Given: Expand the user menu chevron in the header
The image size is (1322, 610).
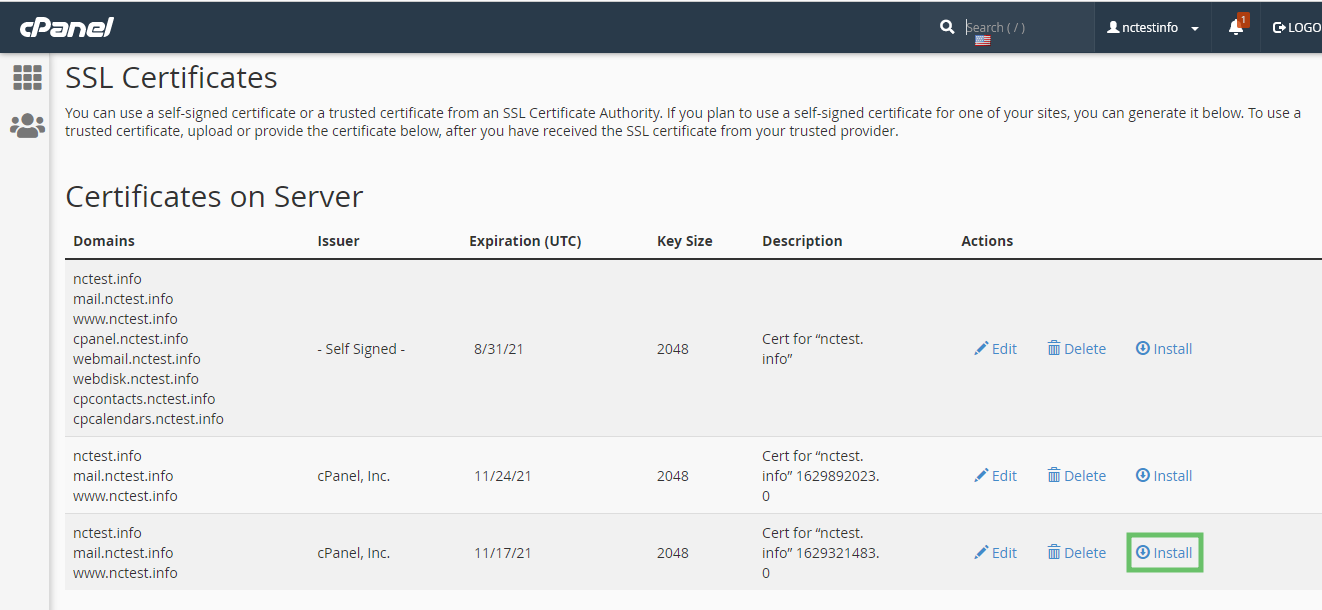Looking at the screenshot, I should [x=1195, y=27].
